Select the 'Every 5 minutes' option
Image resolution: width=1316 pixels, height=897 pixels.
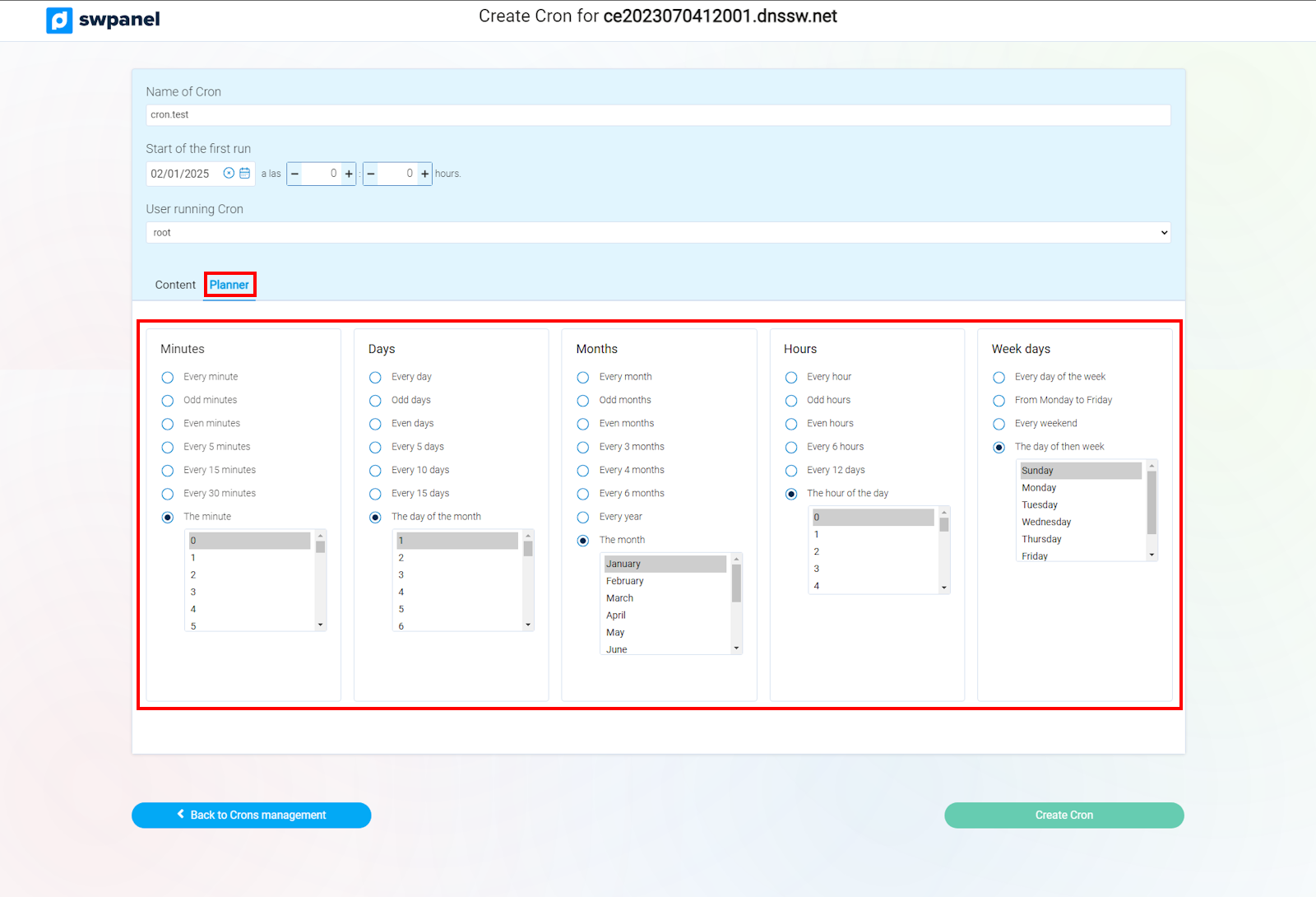(x=168, y=448)
